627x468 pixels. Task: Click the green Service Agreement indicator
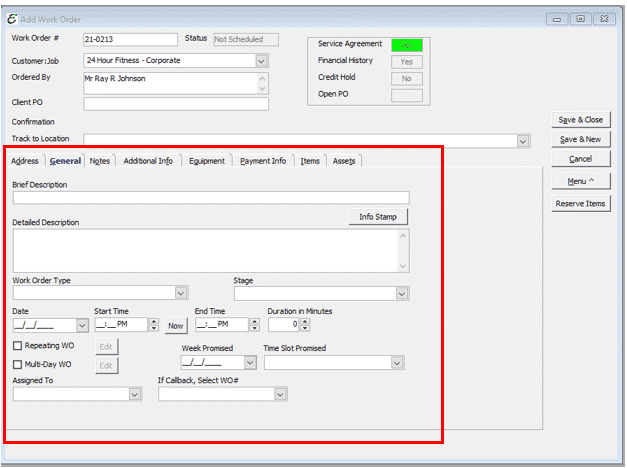tap(407, 45)
